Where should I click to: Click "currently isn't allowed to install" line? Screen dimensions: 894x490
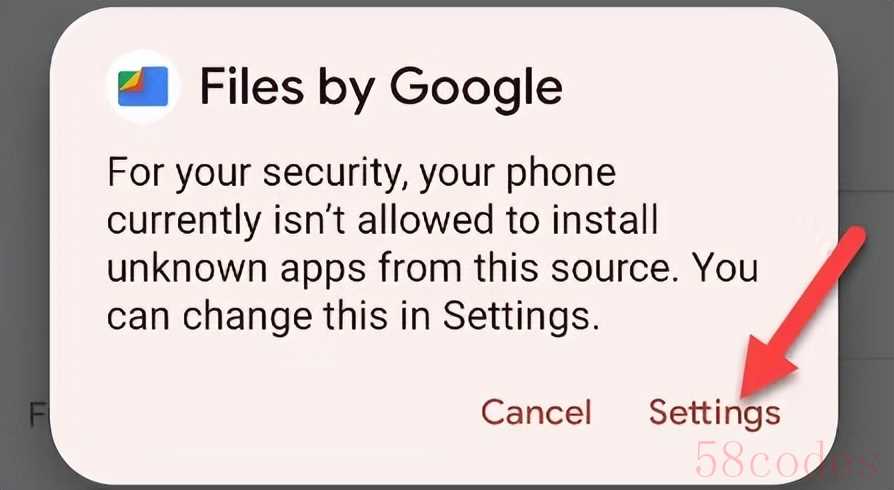click(383, 220)
